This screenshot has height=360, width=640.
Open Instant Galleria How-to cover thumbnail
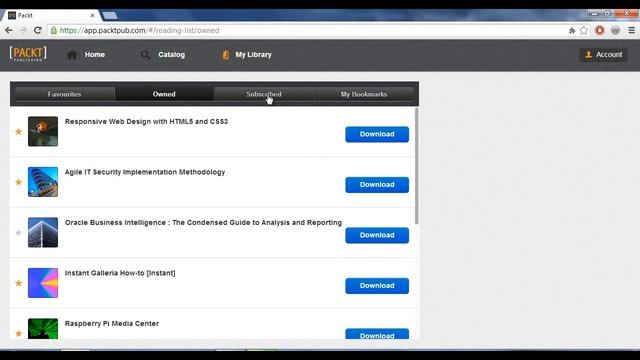pos(43,283)
